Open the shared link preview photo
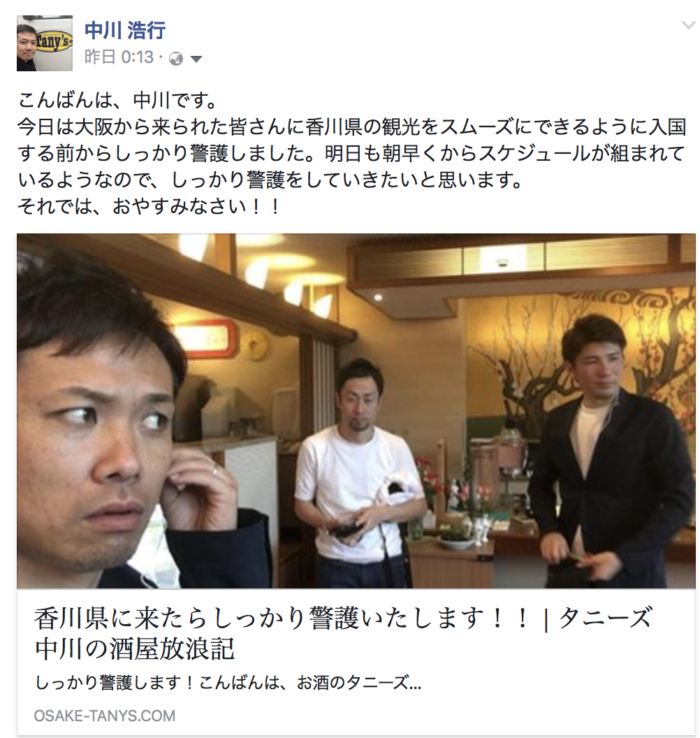Image resolution: width=700 pixels, height=738 pixels. tap(356, 411)
